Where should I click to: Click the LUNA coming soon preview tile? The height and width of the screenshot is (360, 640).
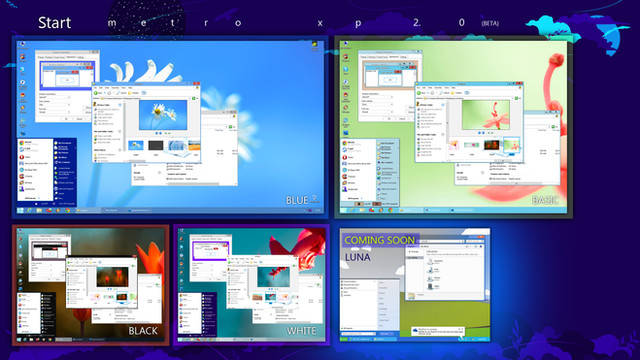click(x=415, y=285)
